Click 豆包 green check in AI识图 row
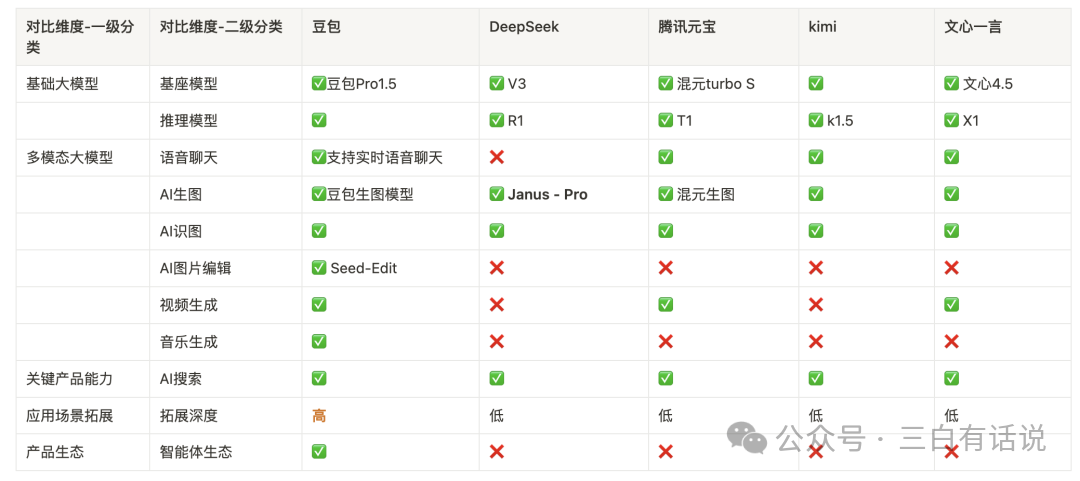Screen dimensions: 1080x481 tap(319, 231)
